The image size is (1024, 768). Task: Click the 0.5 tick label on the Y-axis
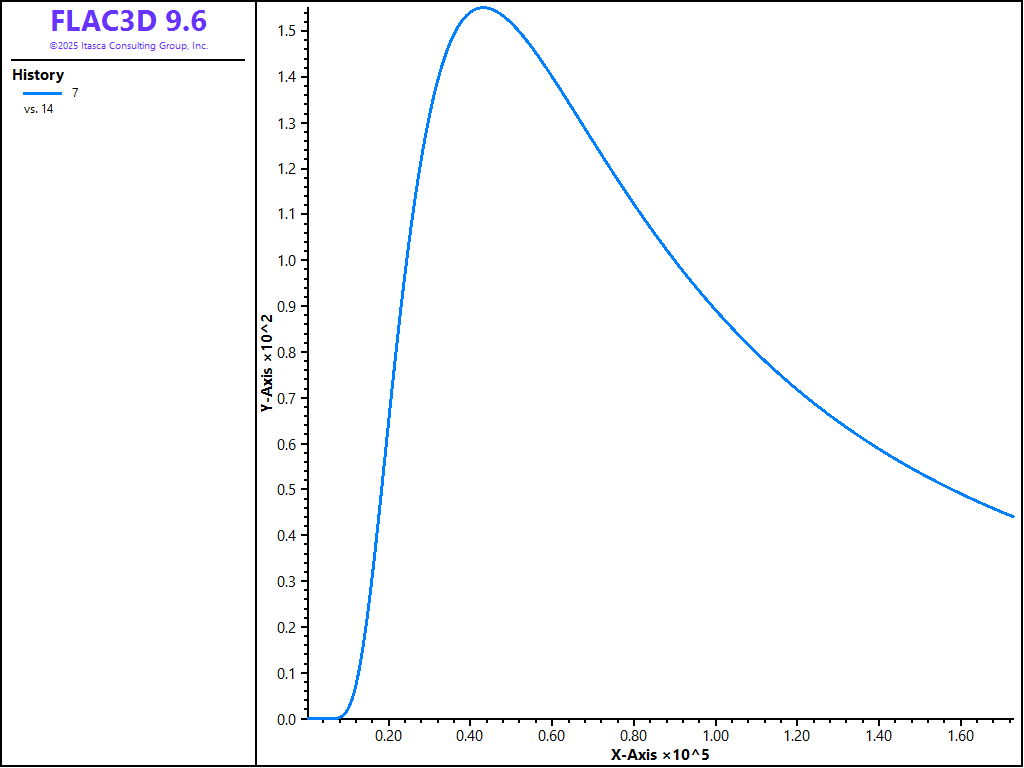tap(285, 490)
